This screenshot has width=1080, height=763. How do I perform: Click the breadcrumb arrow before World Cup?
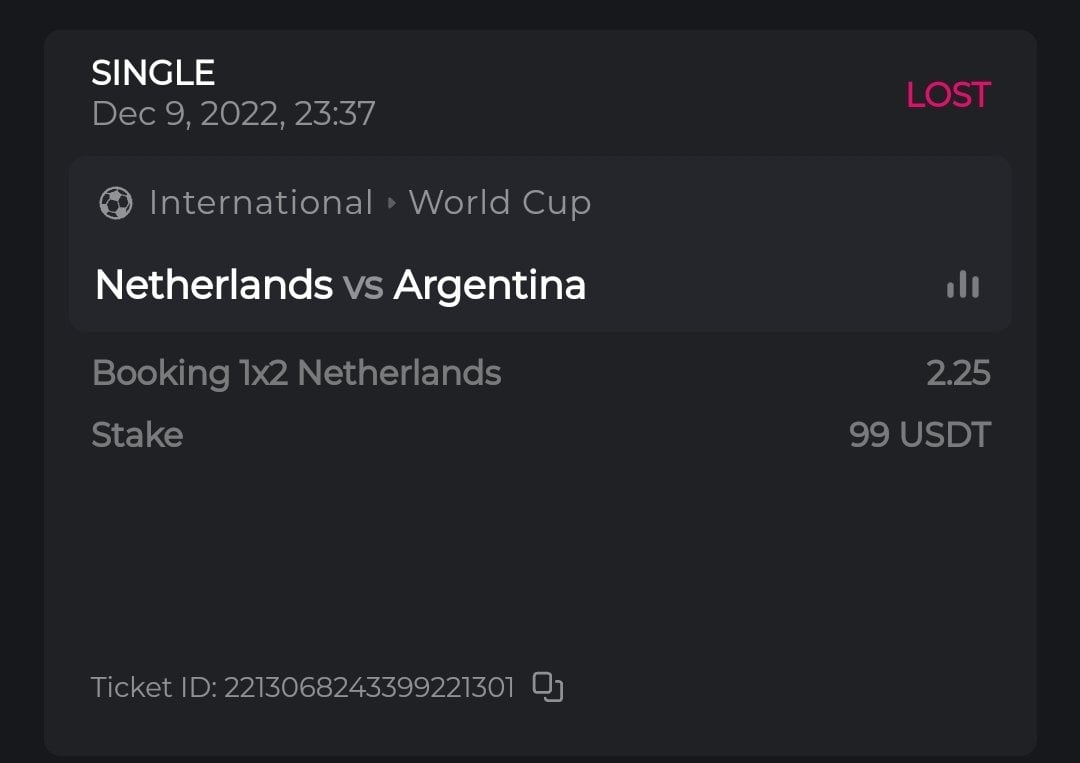(x=391, y=203)
